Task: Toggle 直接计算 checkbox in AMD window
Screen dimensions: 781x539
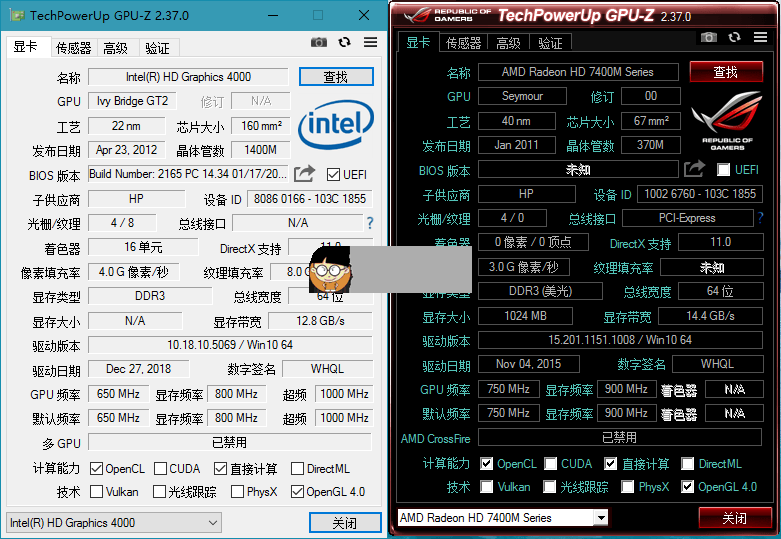Action: click(611, 464)
